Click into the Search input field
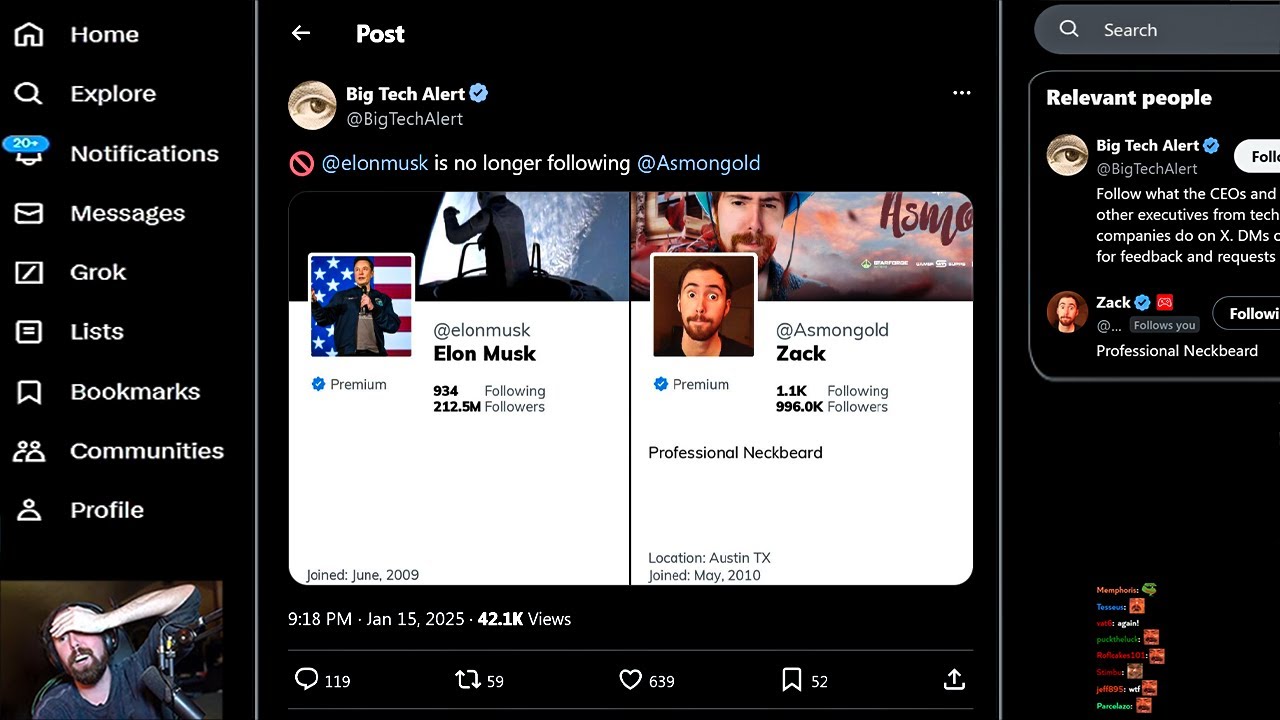Viewport: 1280px width, 720px height. pyautogui.click(x=1180, y=30)
